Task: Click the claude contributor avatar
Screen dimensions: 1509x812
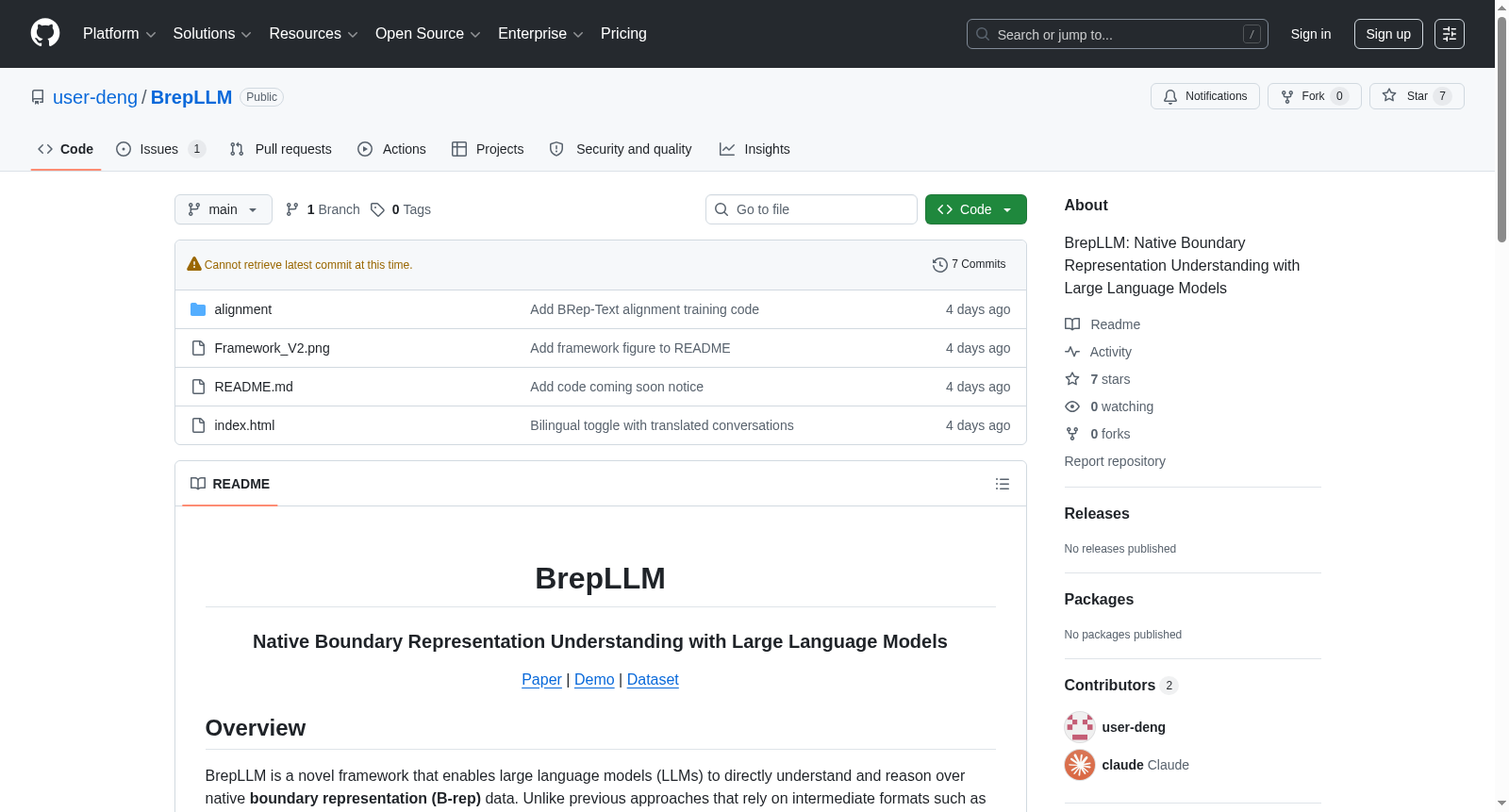Action: (x=1080, y=765)
